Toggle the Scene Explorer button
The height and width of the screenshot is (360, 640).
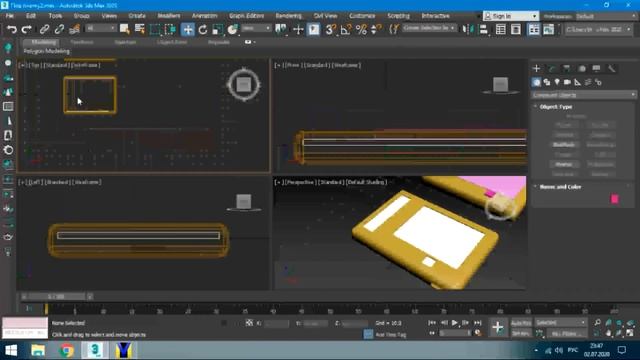click(x=500, y=29)
